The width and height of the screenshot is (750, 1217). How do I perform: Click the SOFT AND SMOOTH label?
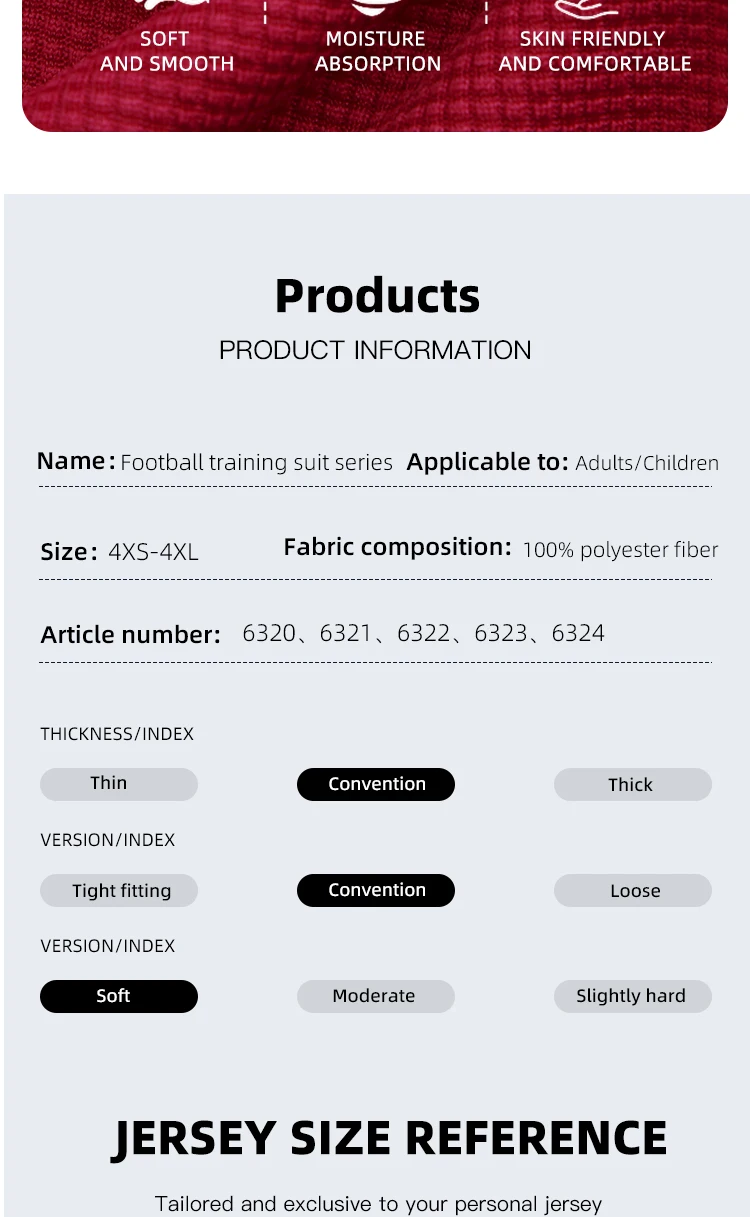tap(166, 51)
